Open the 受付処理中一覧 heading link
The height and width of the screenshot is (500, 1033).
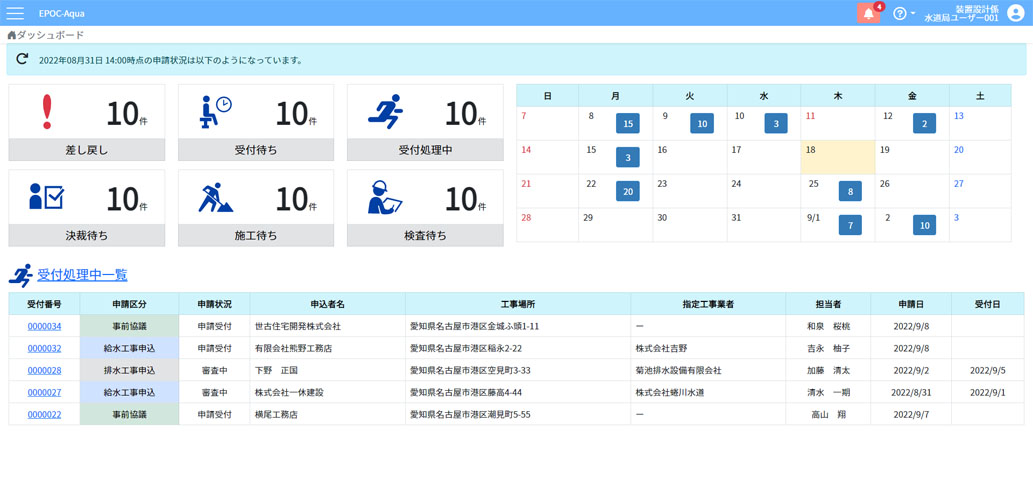coord(82,275)
